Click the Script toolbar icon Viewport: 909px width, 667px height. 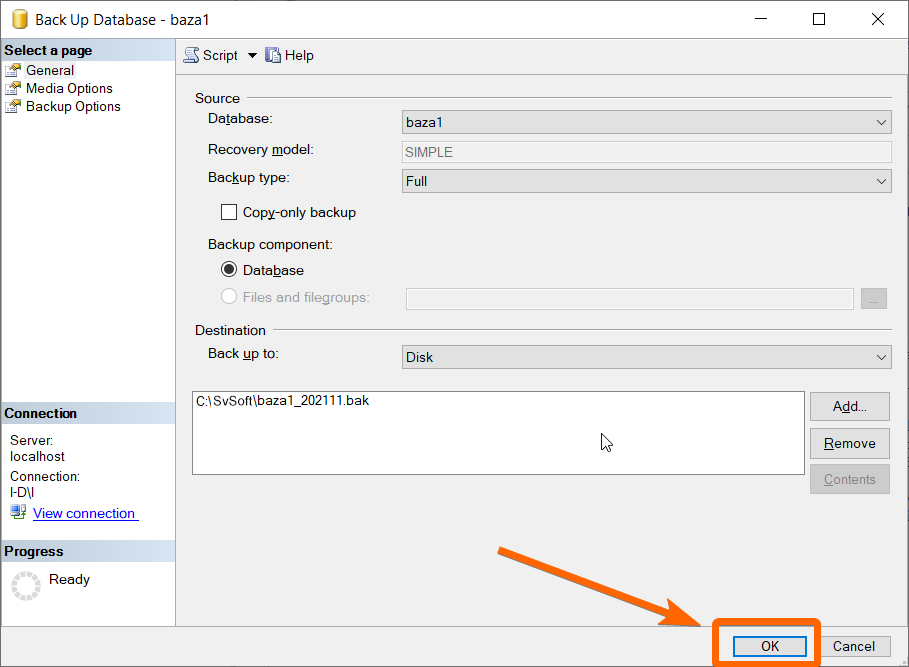(191, 55)
